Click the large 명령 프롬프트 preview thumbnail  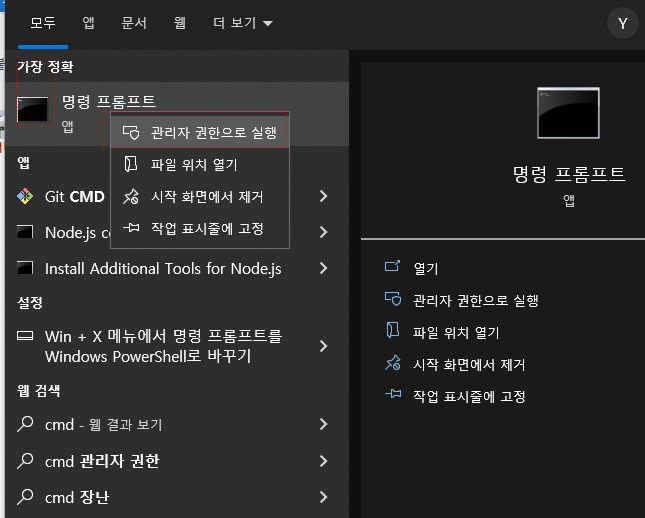(568, 113)
